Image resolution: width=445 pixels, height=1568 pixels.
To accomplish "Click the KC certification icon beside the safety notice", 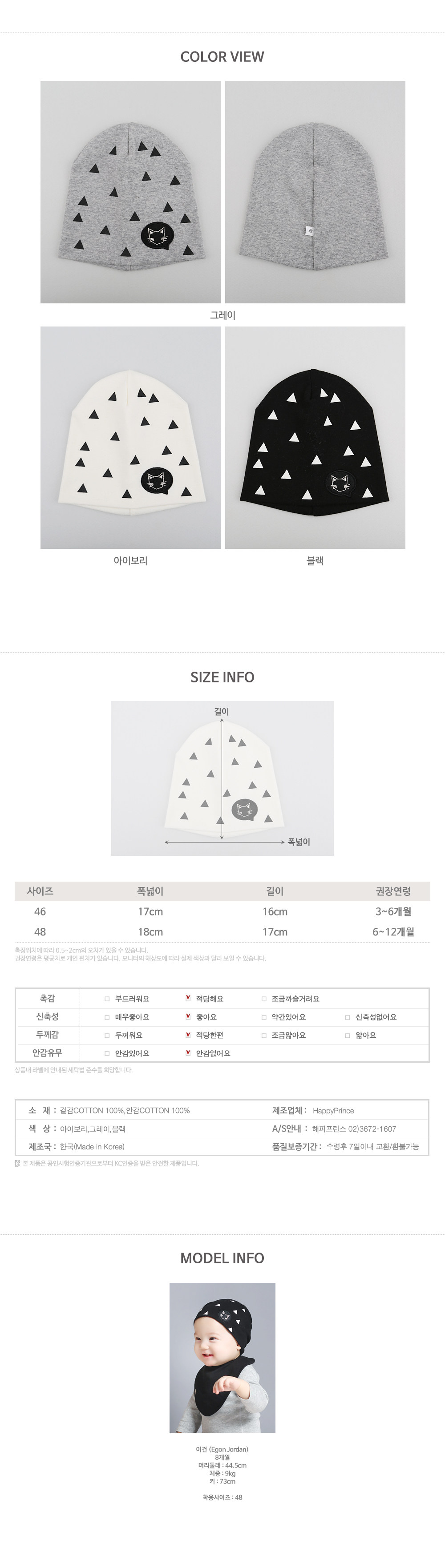I will pos(18,1163).
